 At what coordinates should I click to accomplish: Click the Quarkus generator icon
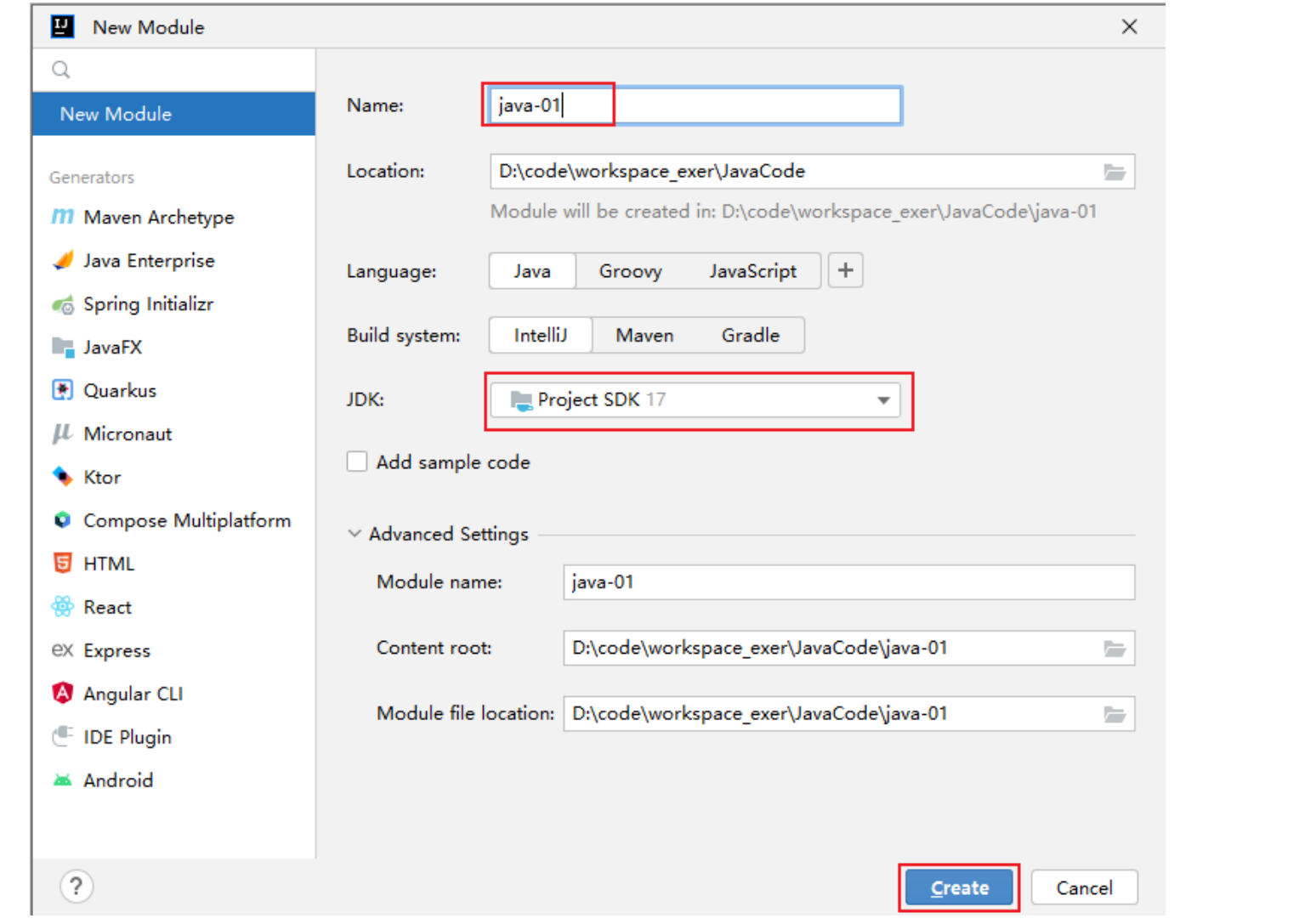coord(62,390)
